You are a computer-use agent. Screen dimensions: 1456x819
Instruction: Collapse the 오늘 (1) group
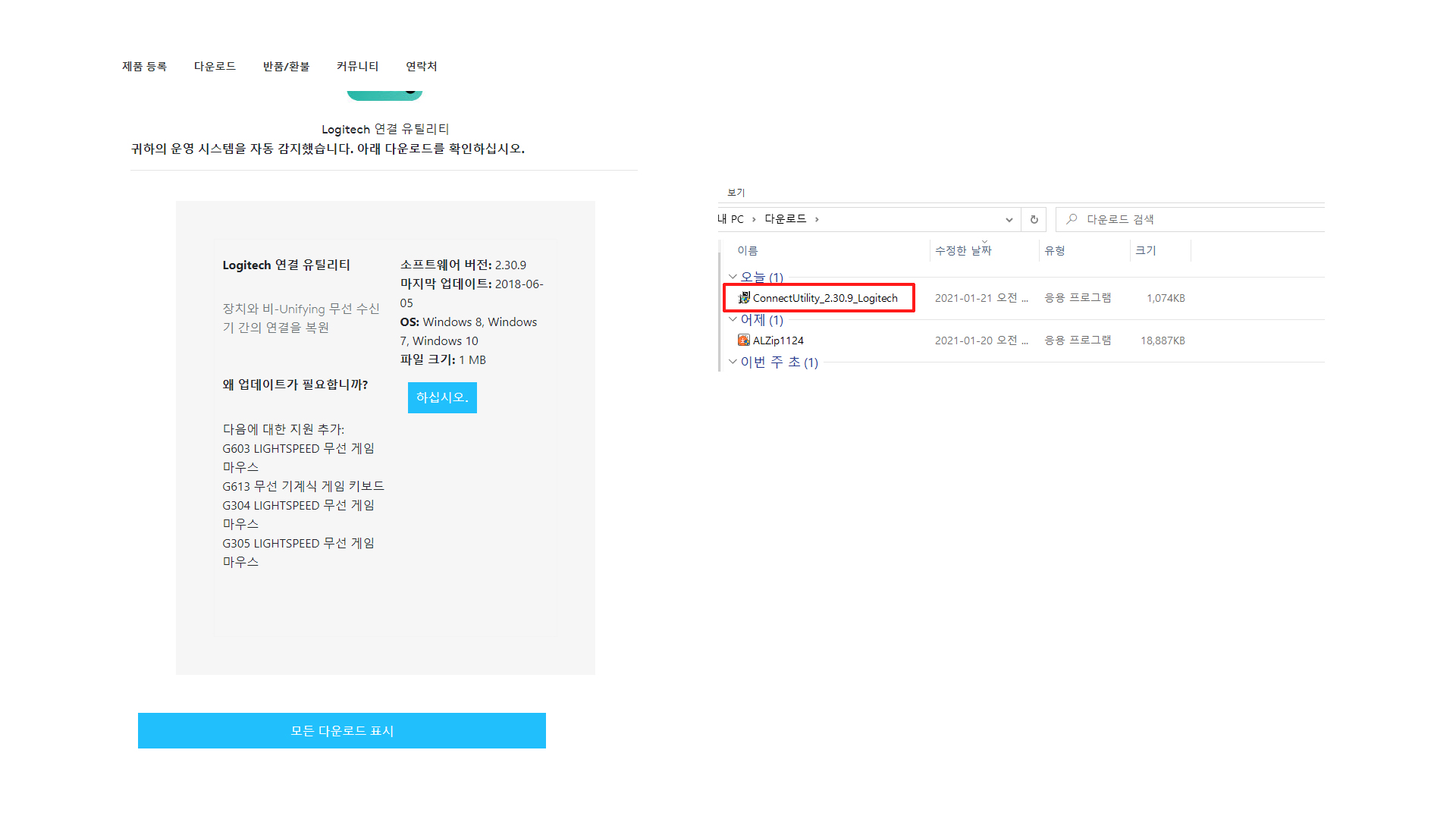click(x=733, y=277)
